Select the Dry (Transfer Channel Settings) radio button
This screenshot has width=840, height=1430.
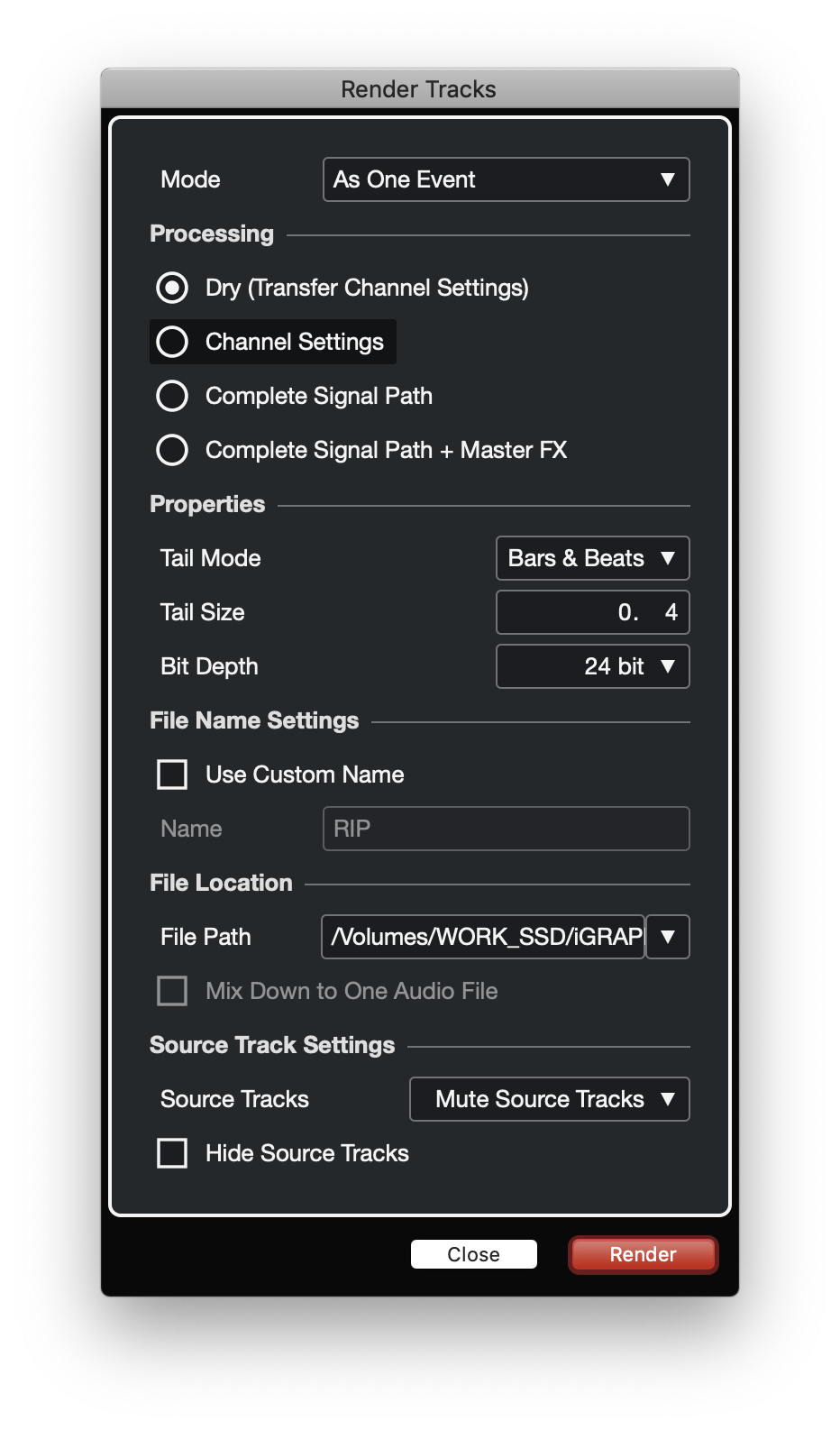coord(172,288)
